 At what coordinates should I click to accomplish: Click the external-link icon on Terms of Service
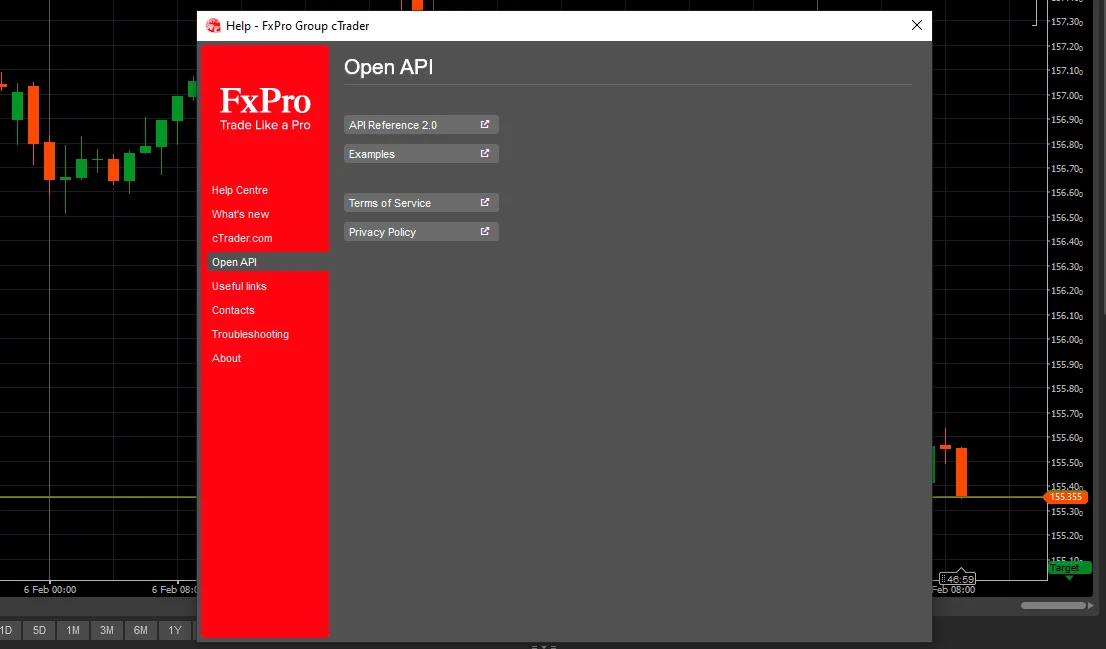coord(487,202)
